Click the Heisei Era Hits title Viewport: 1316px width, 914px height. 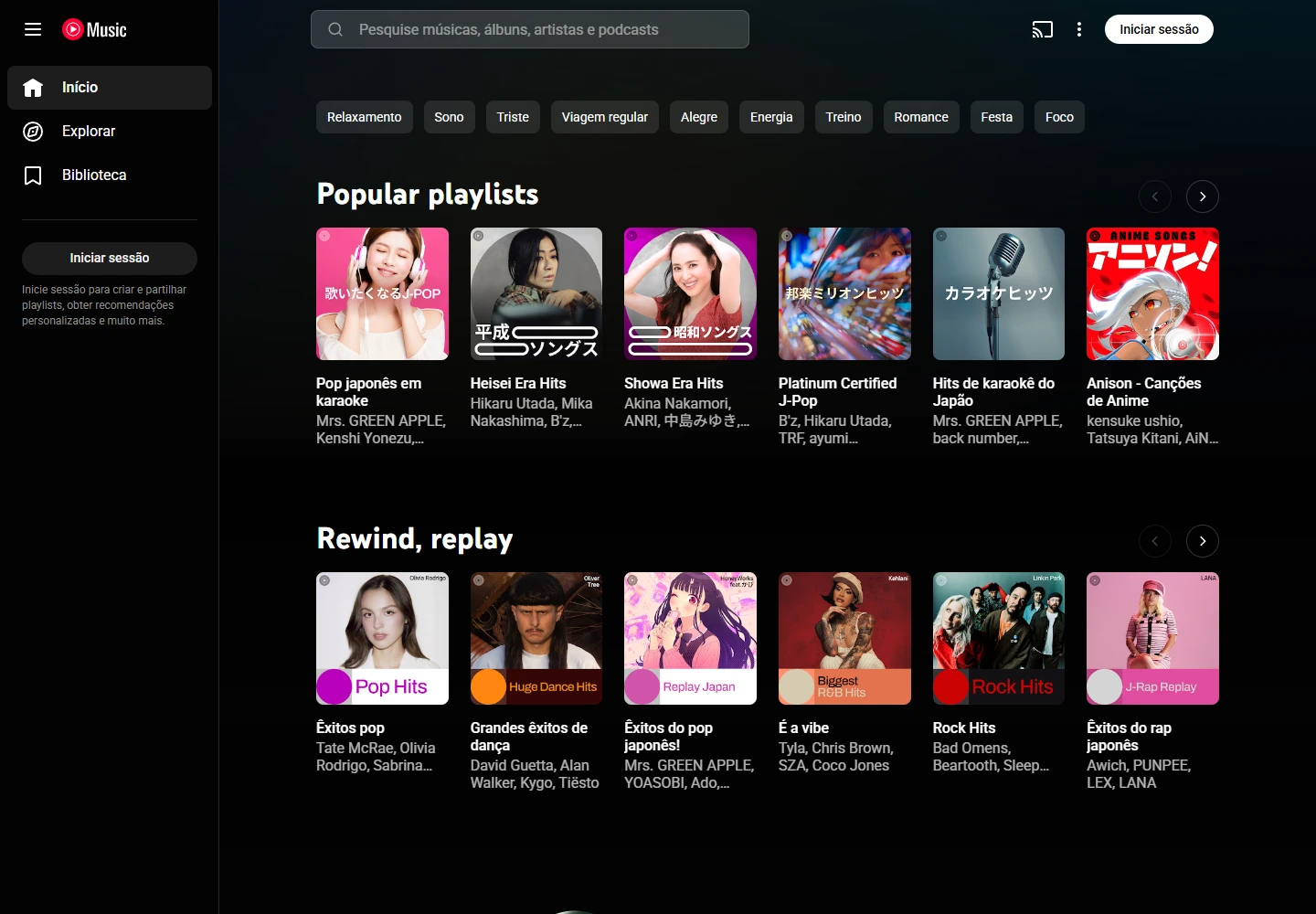[x=518, y=383]
